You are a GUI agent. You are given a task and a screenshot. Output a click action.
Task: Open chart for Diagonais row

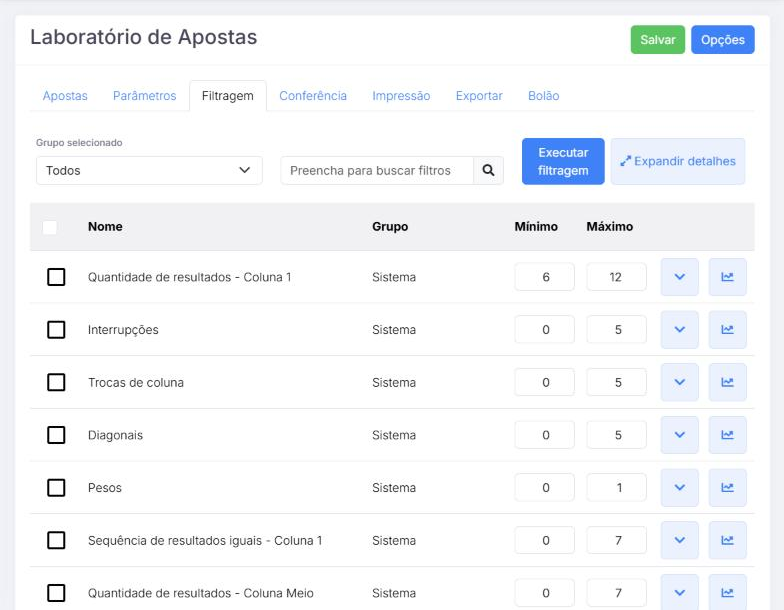click(728, 435)
